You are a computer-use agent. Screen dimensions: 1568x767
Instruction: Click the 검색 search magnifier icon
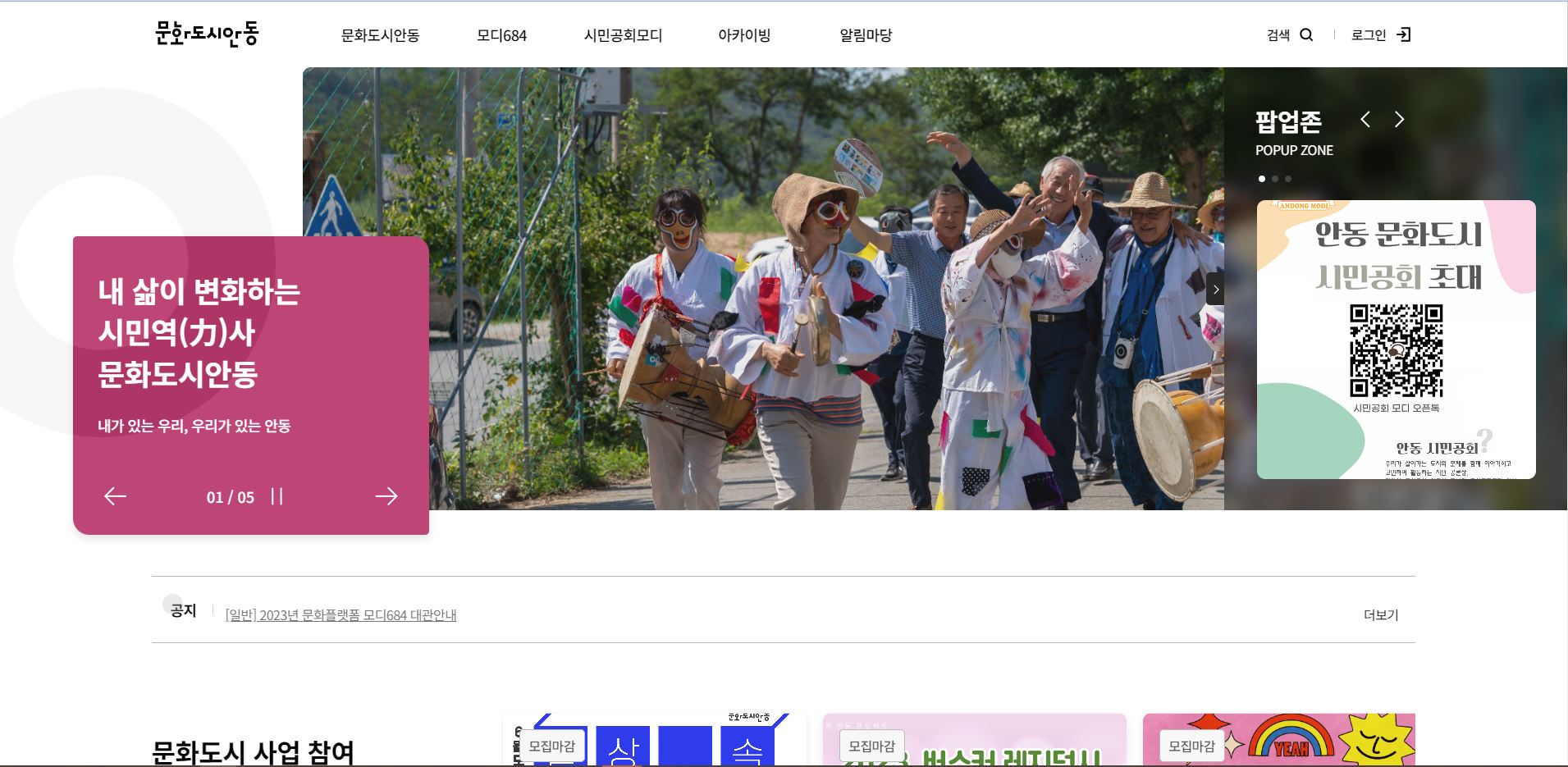[1307, 34]
